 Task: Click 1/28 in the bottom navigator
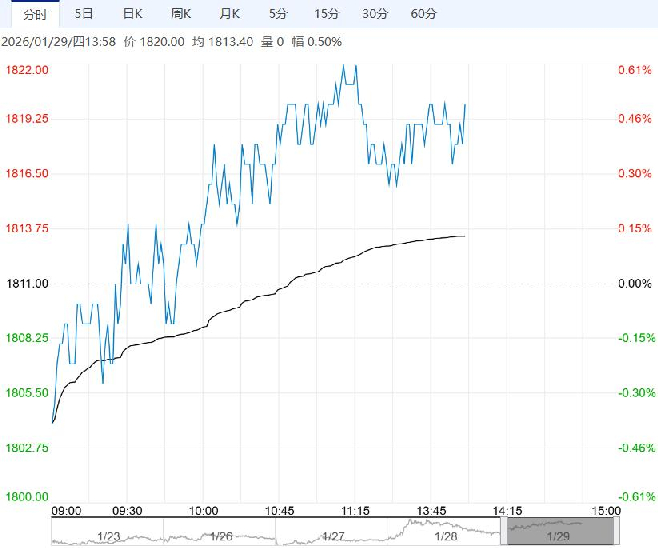[x=446, y=535]
